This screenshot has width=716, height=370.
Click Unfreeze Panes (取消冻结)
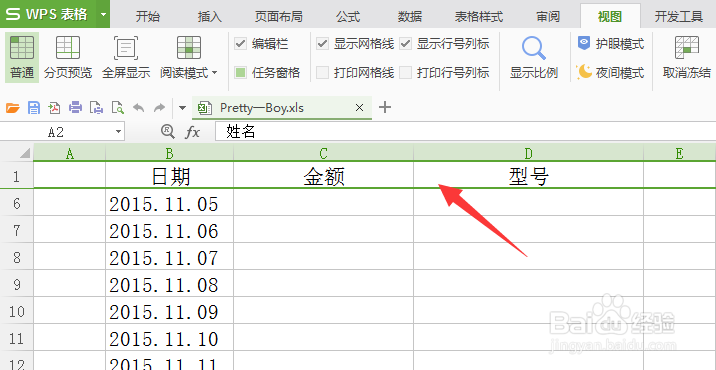pos(687,57)
